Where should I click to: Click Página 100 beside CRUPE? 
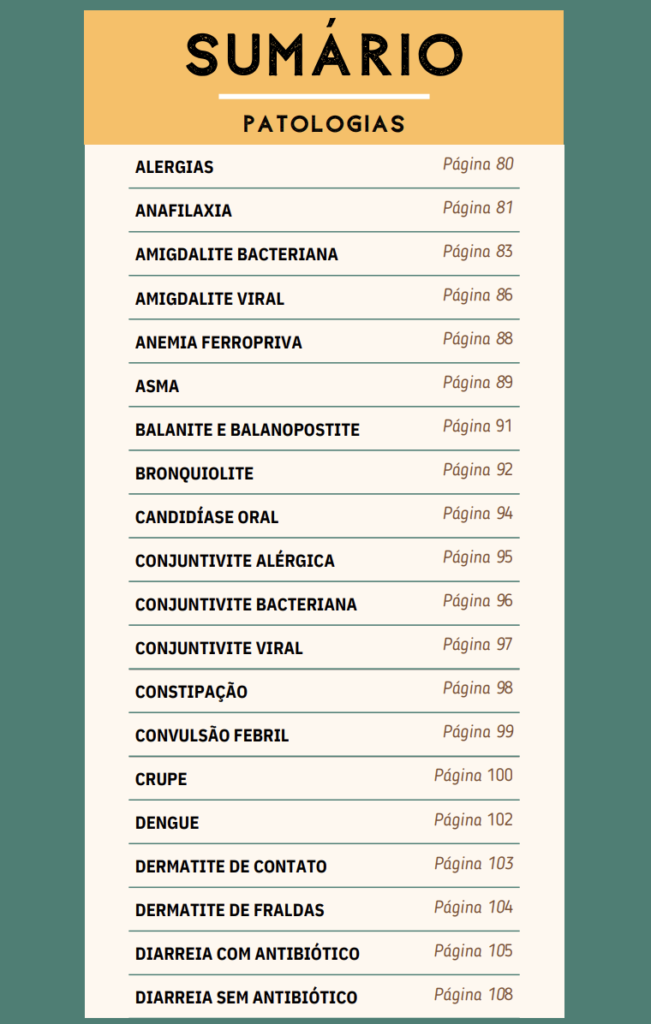(473, 776)
